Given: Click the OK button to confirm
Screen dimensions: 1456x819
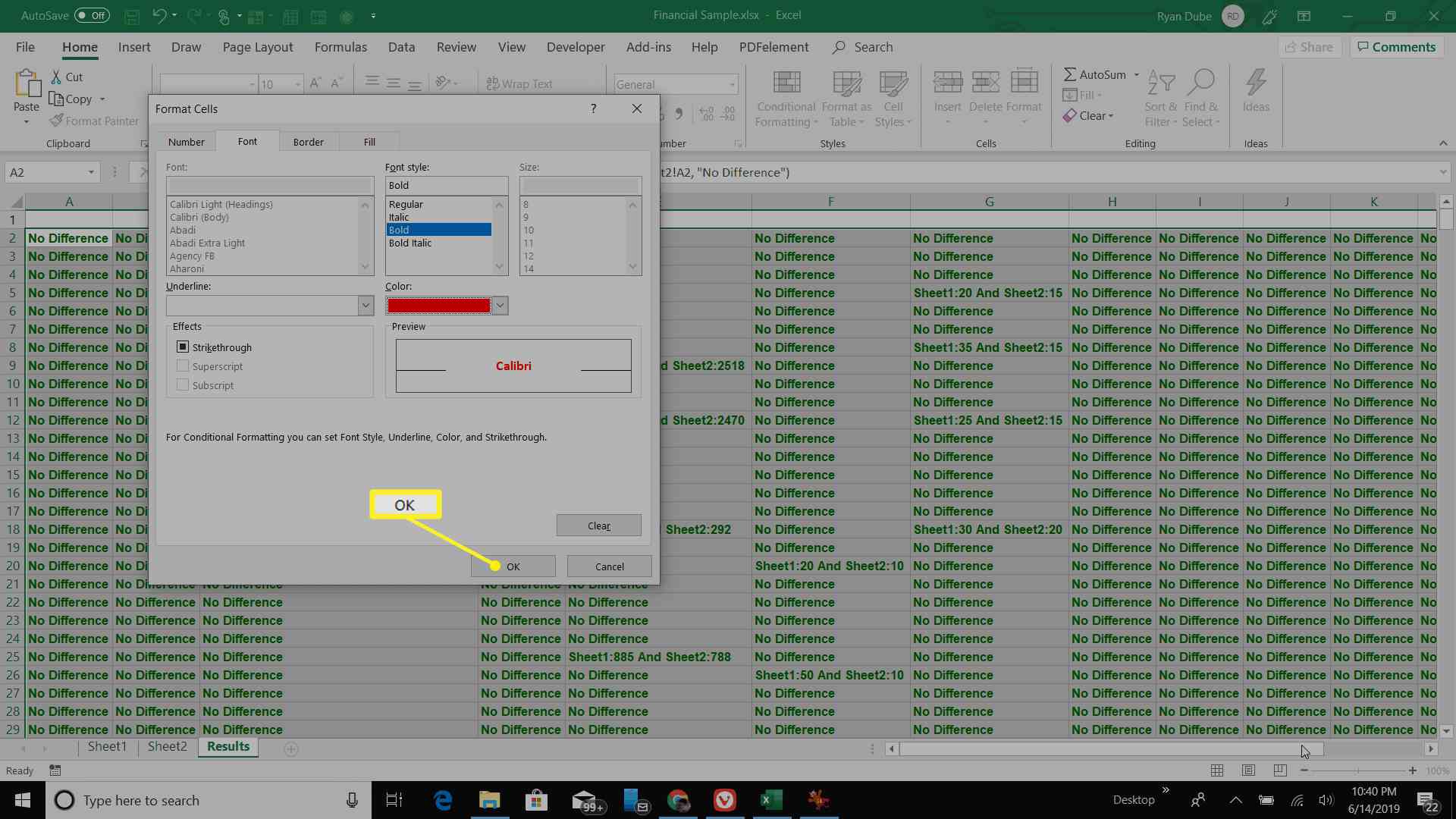Looking at the screenshot, I should (x=513, y=566).
